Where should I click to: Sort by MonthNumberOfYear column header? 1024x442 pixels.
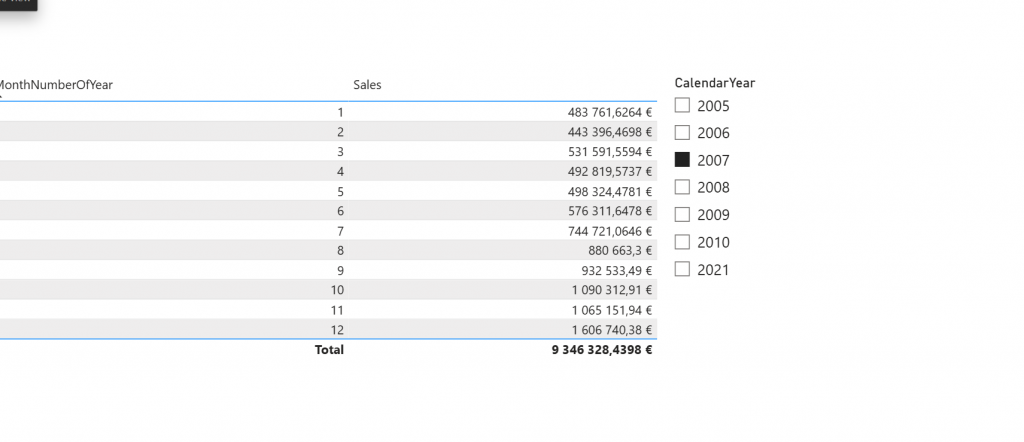coord(55,85)
